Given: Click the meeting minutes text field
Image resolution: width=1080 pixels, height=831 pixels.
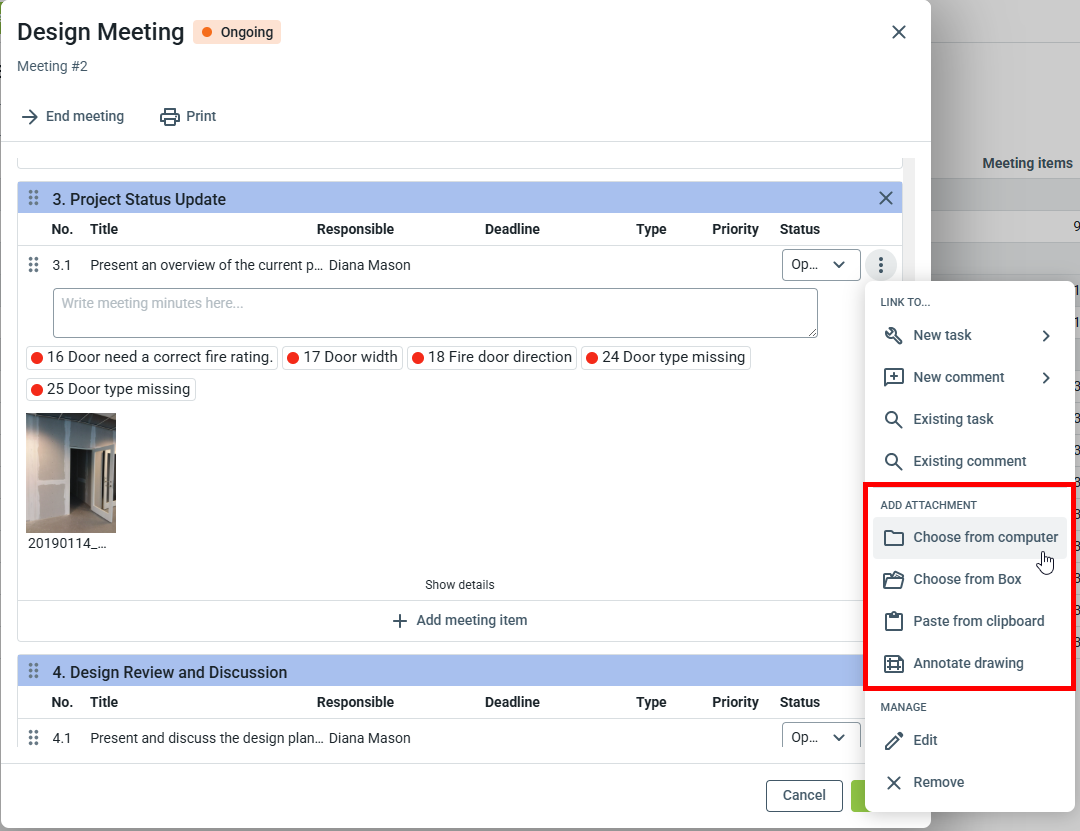Looking at the screenshot, I should tap(435, 313).
